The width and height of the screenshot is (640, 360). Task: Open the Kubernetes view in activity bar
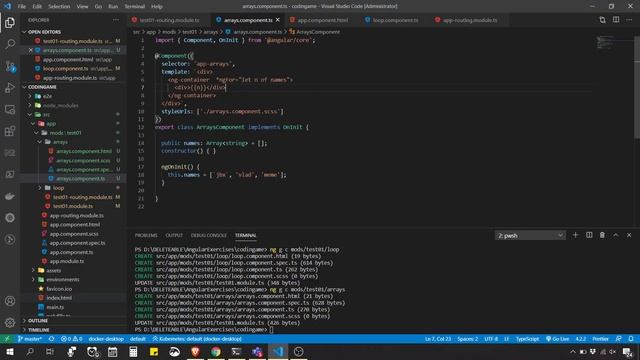pos(10,218)
